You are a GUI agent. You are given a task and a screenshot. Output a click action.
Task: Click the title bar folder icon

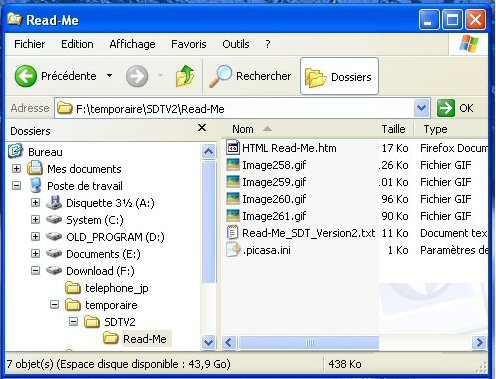[x=14, y=19]
